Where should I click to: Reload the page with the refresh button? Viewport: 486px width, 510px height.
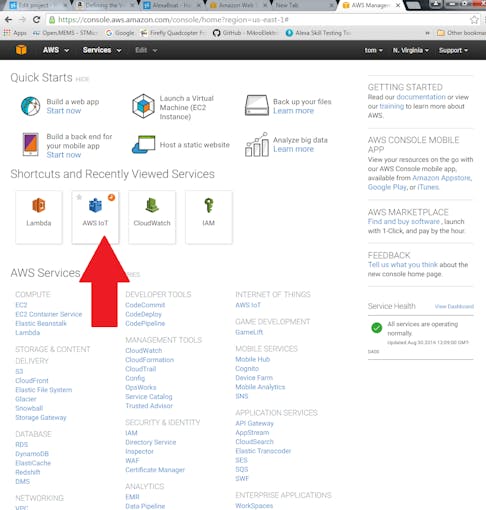tap(36, 20)
